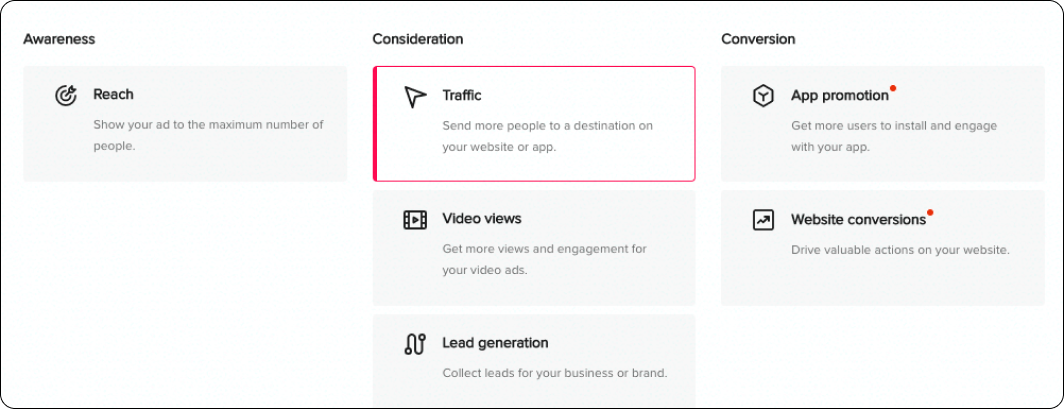This screenshot has height=409, width=1064.
Task: Click the App promotion cube icon
Action: coord(763,96)
